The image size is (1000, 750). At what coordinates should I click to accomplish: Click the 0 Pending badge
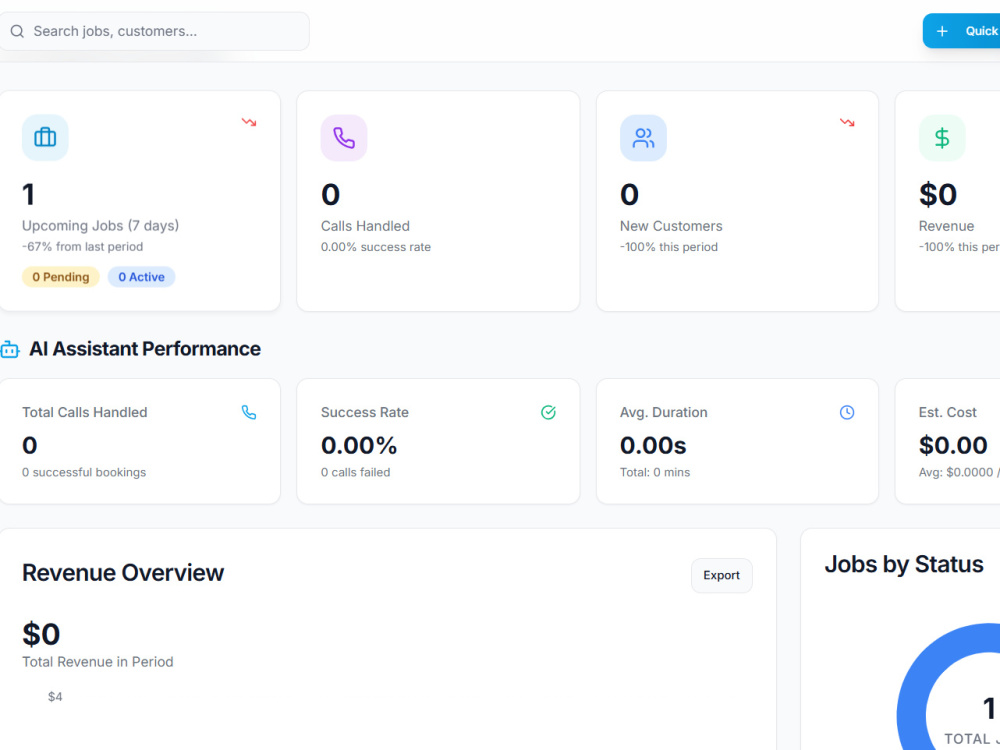pyautogui.click(x=61, y=277)
